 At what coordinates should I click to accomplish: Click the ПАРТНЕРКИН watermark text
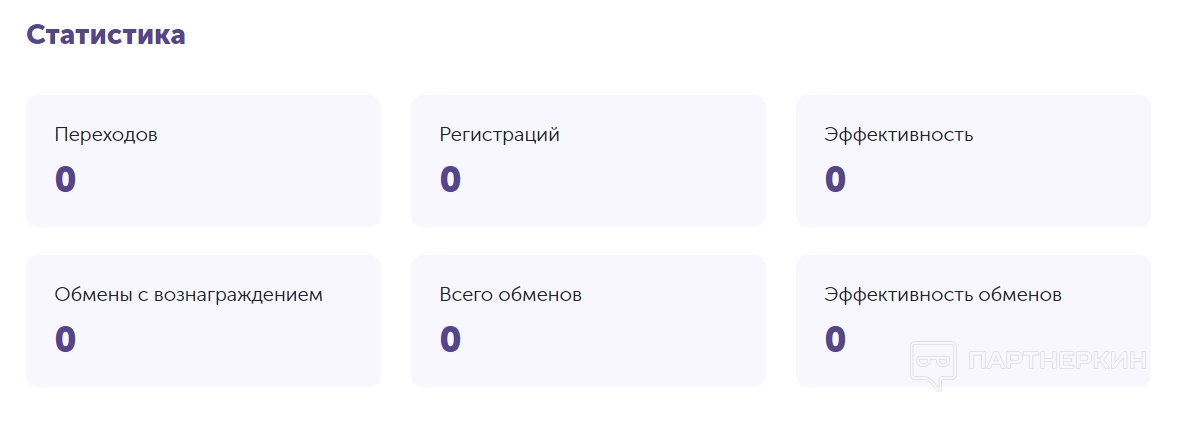click(1058, 360)
